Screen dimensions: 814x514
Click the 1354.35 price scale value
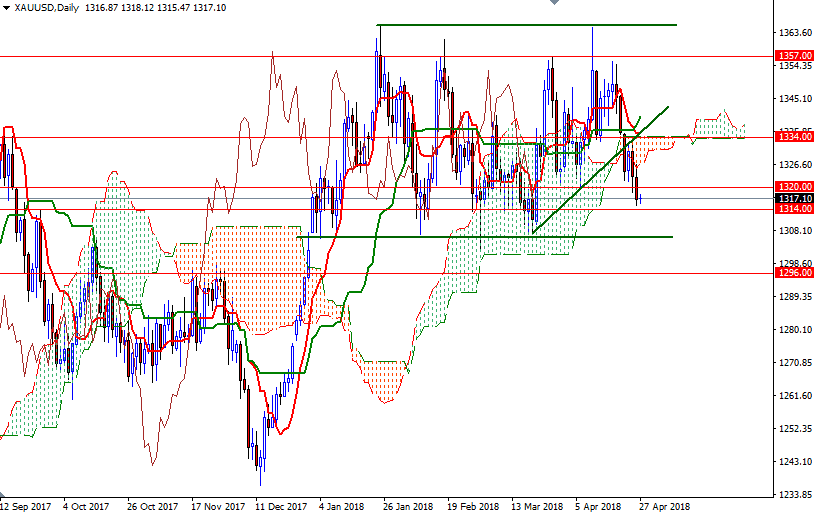click(795, 66)
